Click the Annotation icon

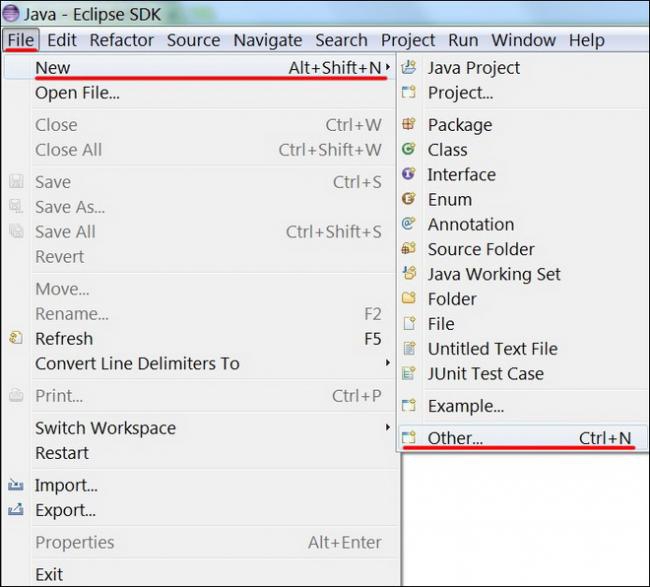tap(408, 224)
